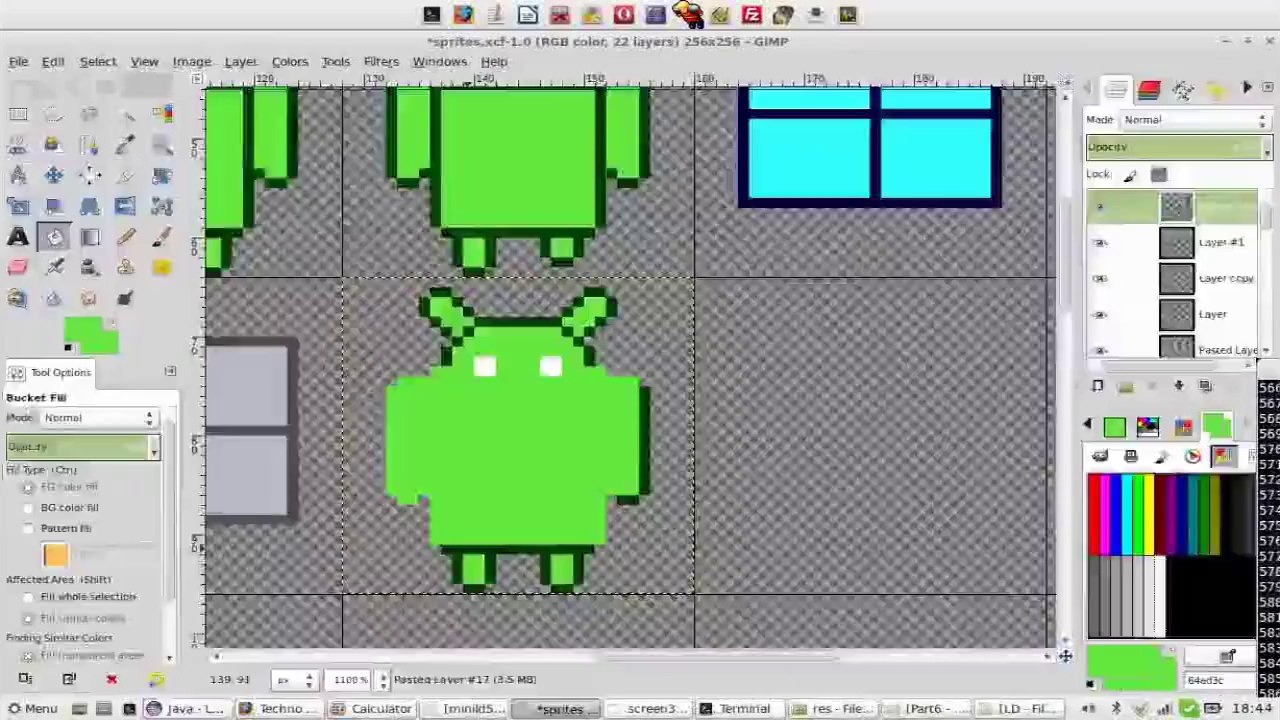This screenshot has width=1280, height=720.
Task: Open the orange pattern swatch picker
Action: [x=55, y=555]
